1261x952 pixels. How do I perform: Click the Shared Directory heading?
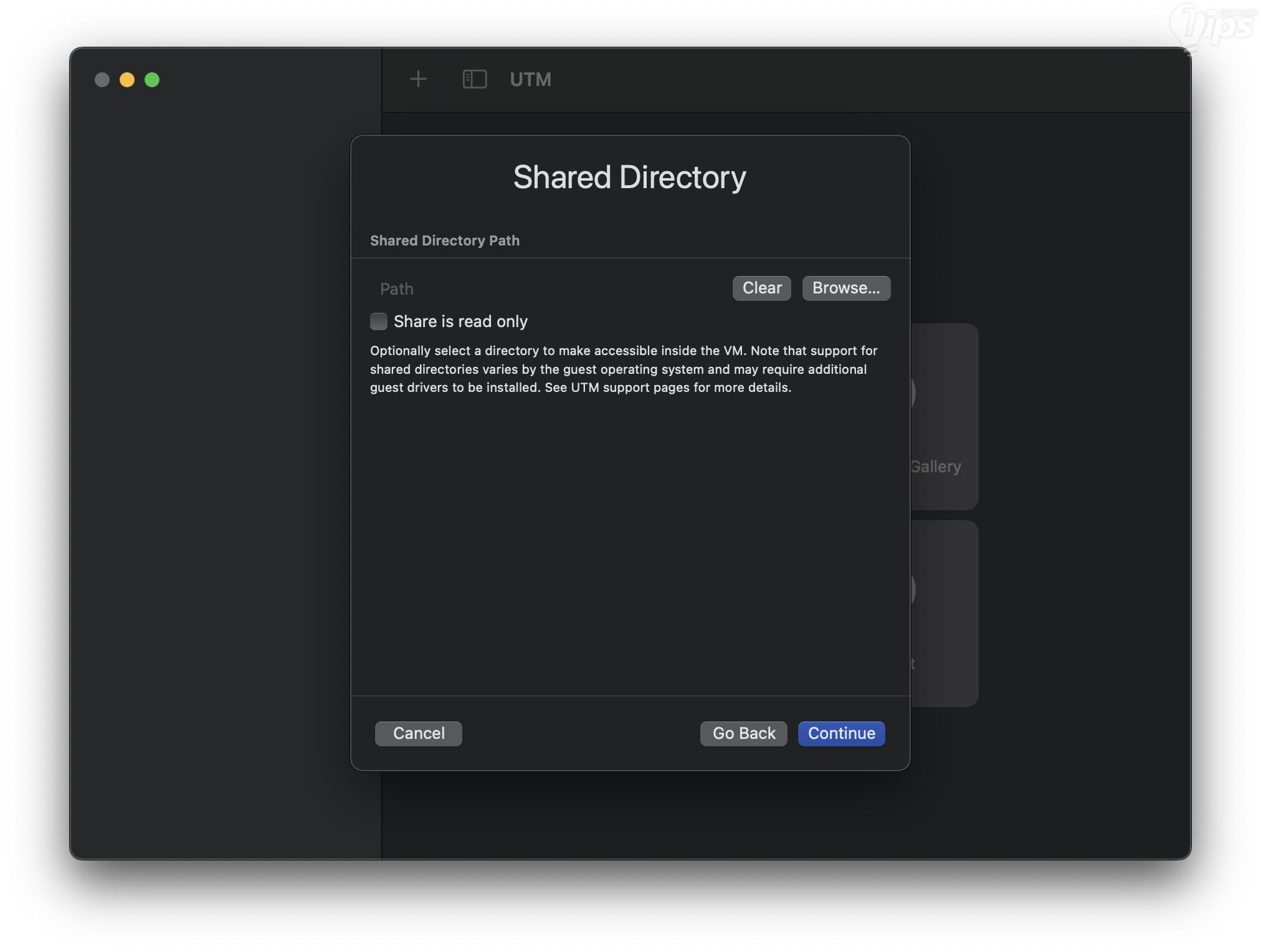pyautogui.click(x=629, y=178)
